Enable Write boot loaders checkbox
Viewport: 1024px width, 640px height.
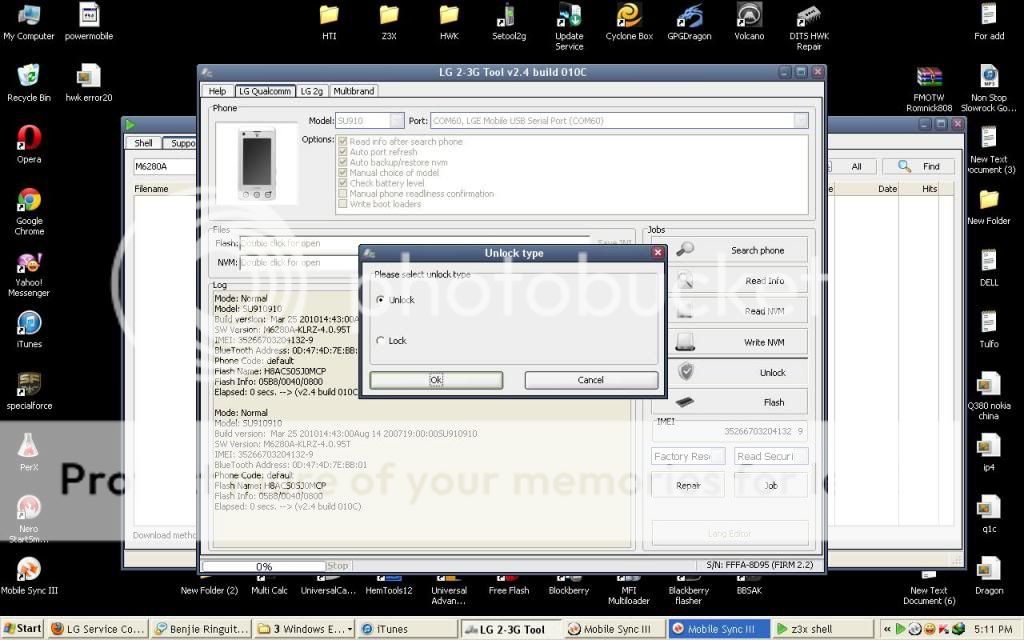pyautogui.click(x=343, y=204)
